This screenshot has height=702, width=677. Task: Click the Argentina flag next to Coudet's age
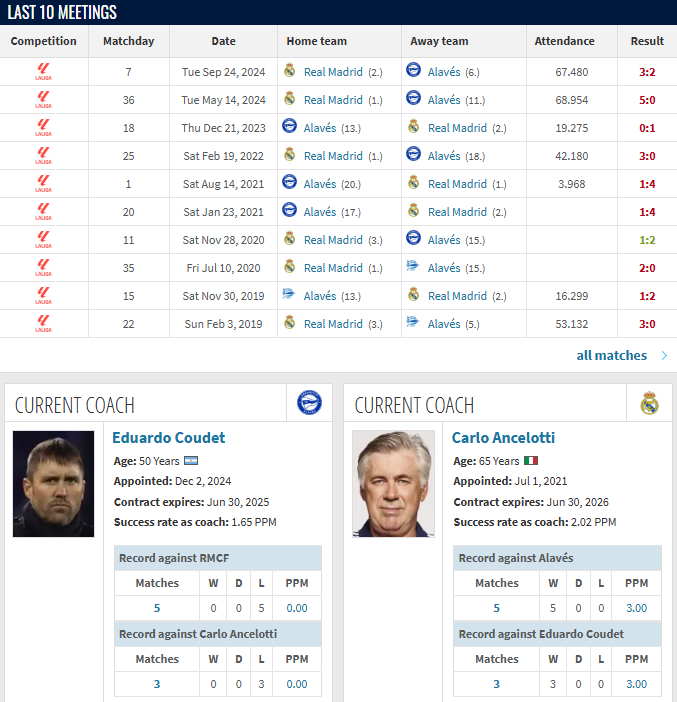(x=191, y=461)
